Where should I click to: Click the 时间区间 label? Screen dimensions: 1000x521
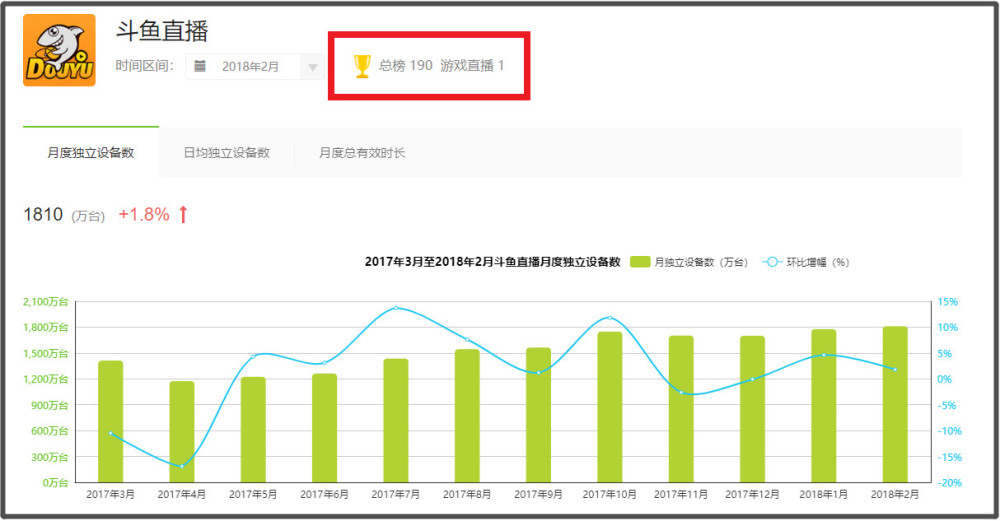pos(145,66)
